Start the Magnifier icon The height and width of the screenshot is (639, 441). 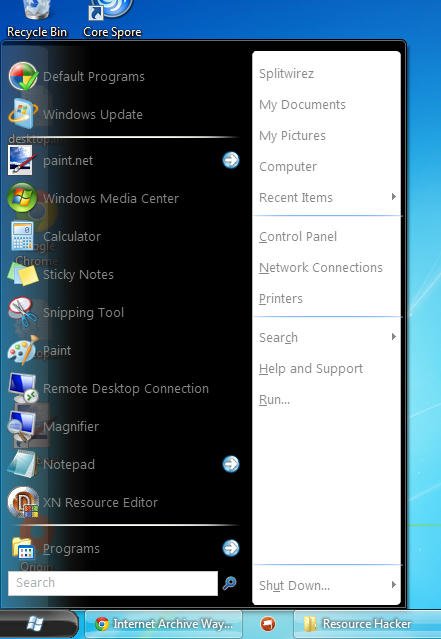tap(22, 426)
